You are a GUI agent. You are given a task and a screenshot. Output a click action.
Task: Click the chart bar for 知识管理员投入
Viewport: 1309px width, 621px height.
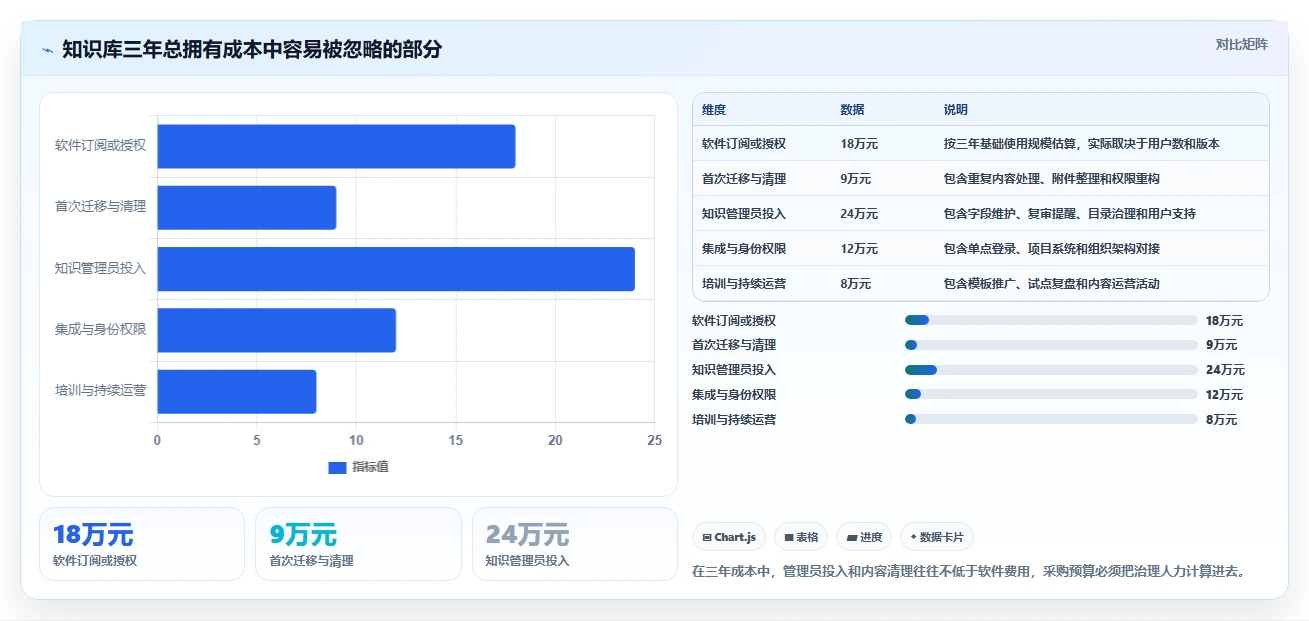coord(396,269)
